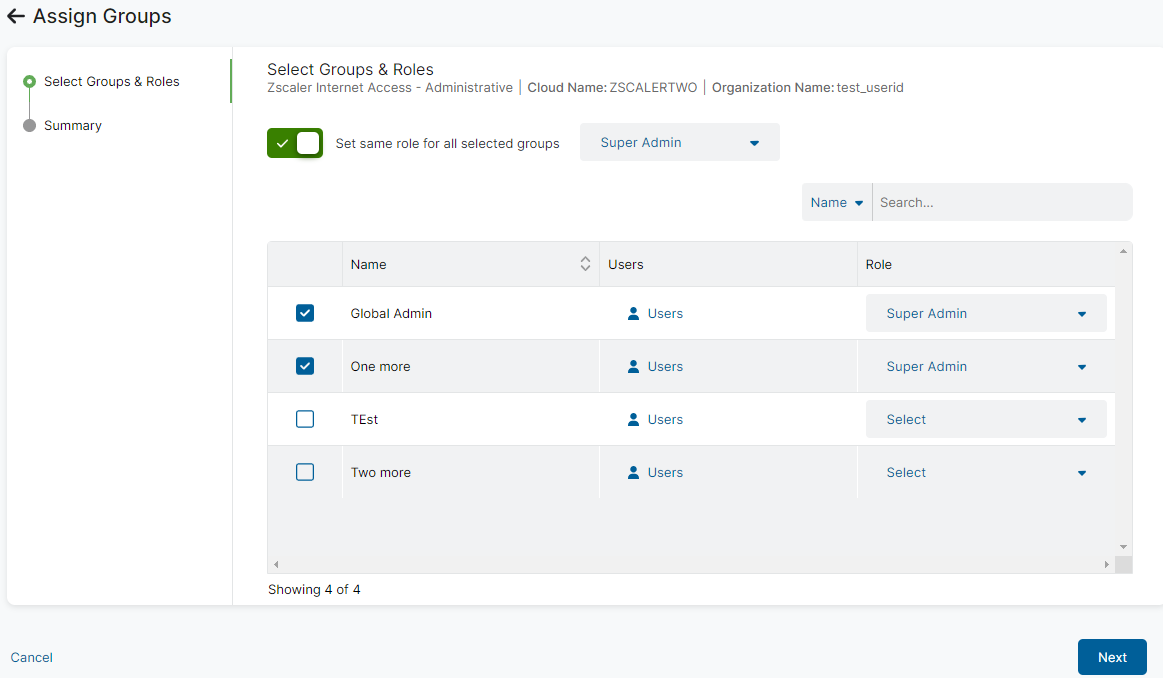Click the Cancel link
The image size is (1163, 678).
coord(31,657)
